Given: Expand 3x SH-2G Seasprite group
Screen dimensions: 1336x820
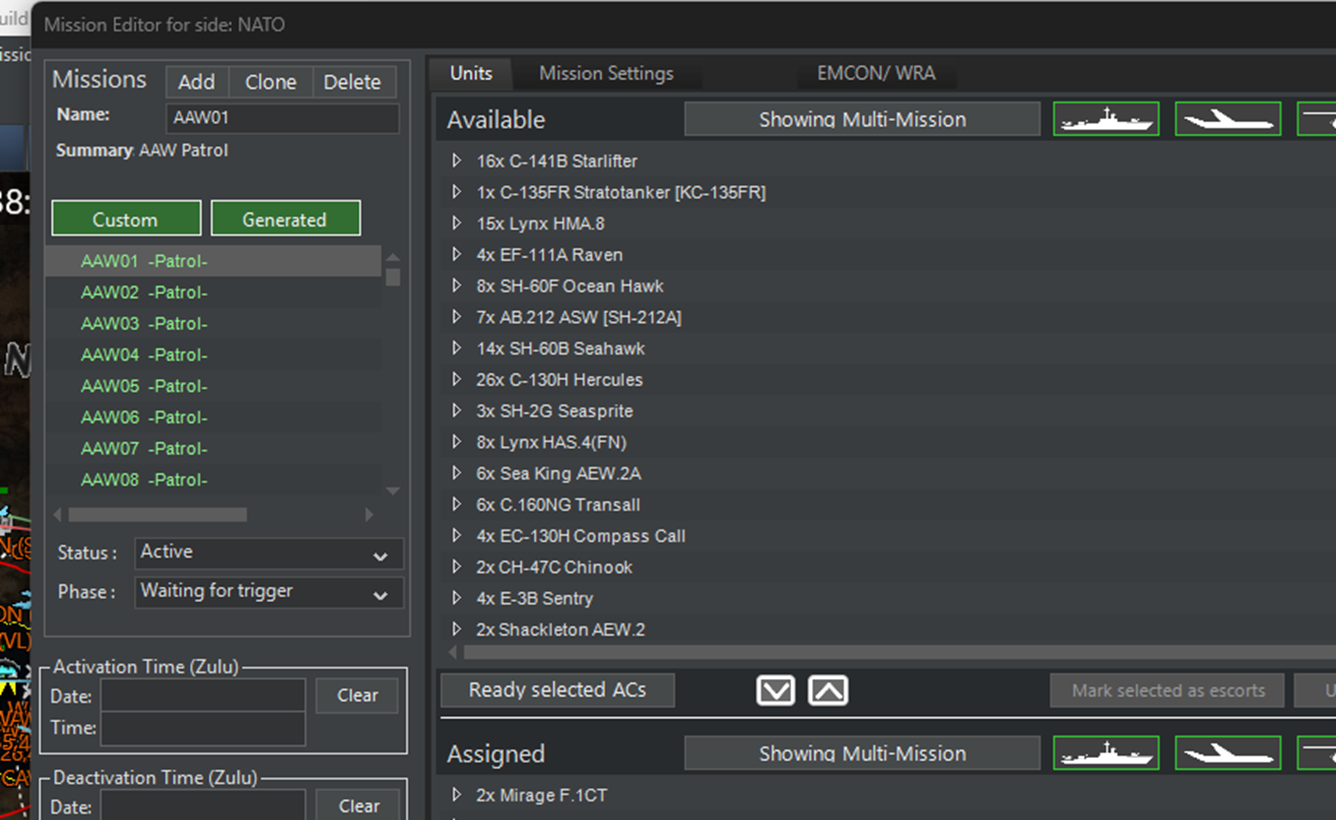Looking at the screenshot, I should 456,411.
